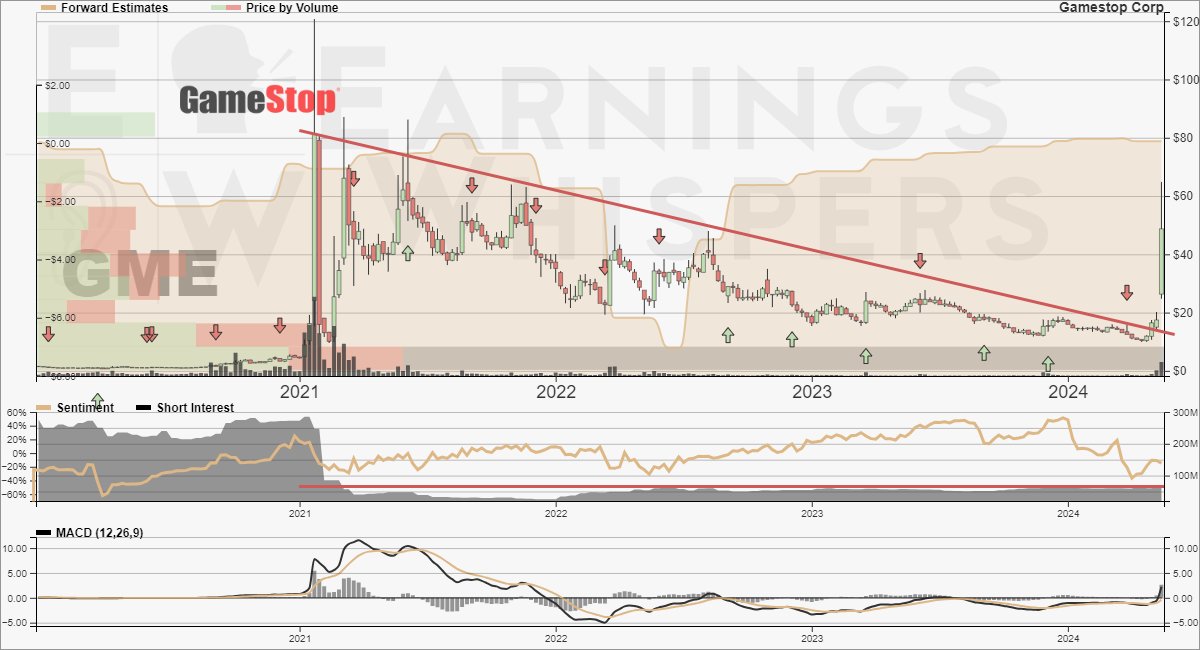Click the red down arrow beside the 2024 price spike
Image resolution: width=1200 pixels, height=650 pixels.
1126,292
